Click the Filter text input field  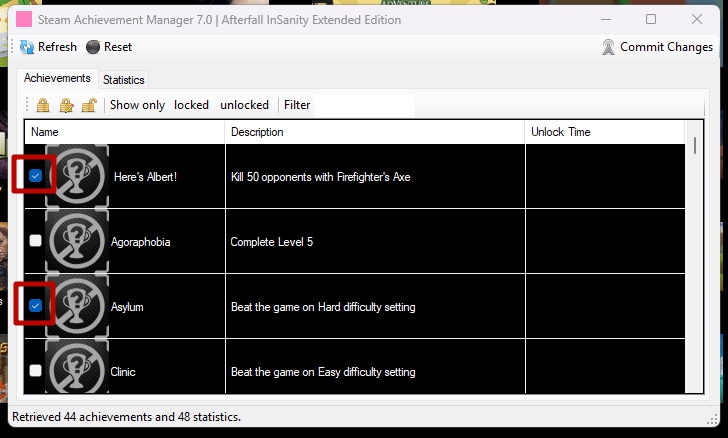(x=365, y=105)
